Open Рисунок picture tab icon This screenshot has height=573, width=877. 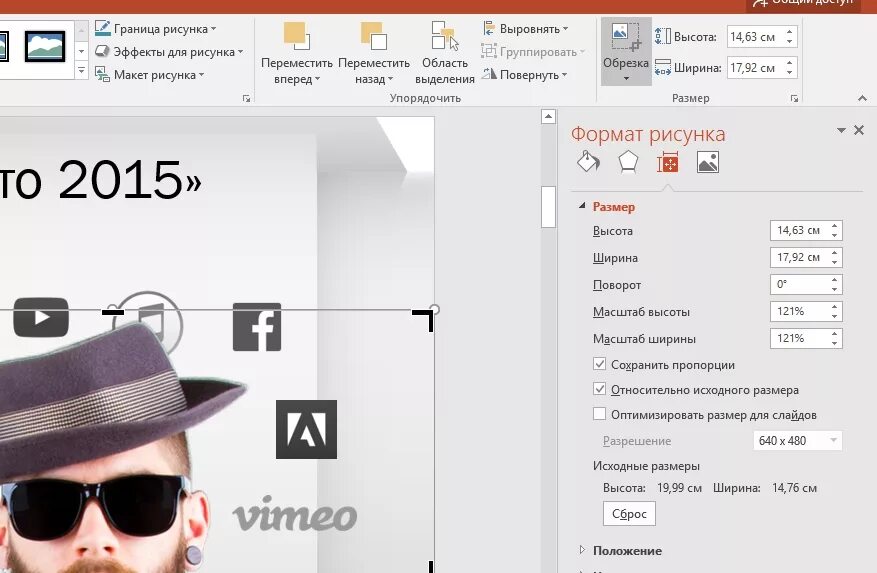click(708, 163)
